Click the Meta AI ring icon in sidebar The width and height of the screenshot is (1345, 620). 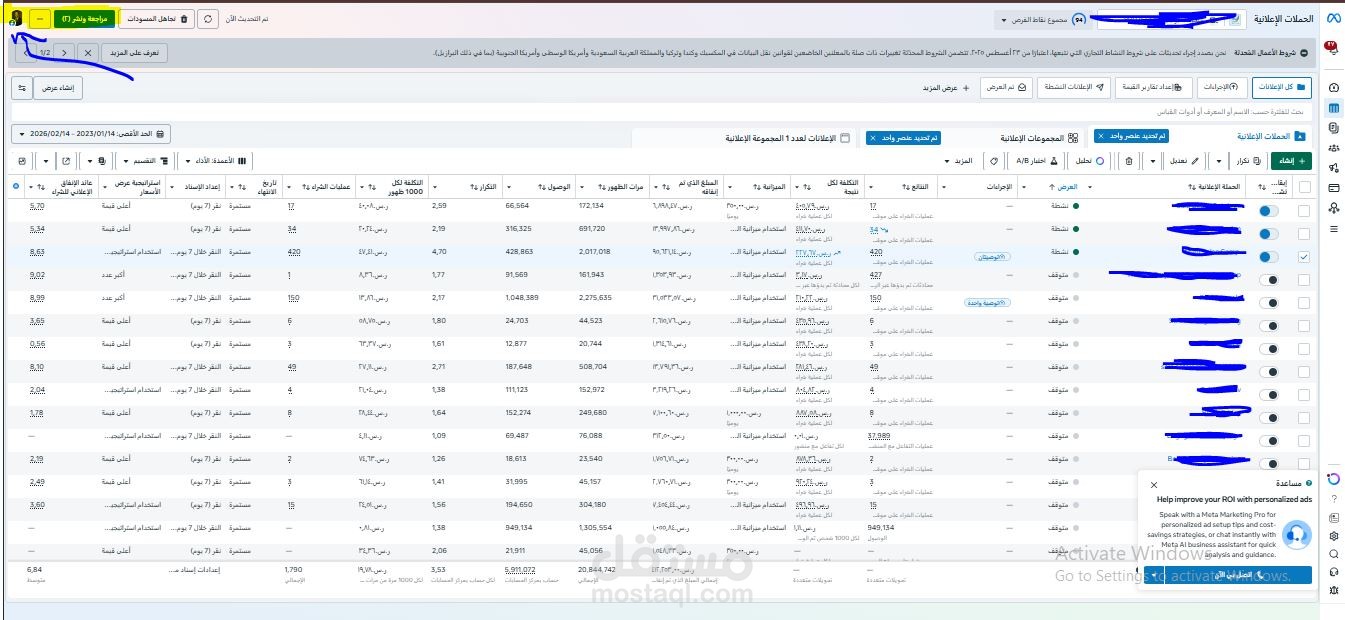pos(1333,478)
